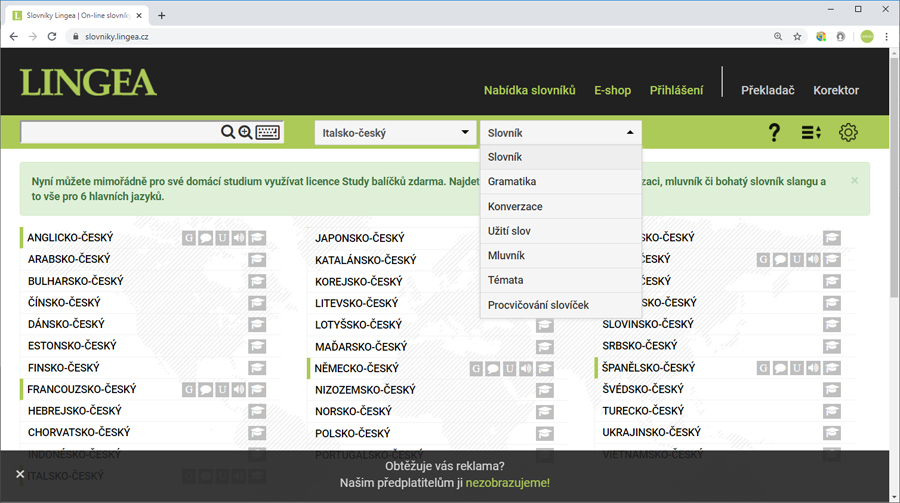900x503 pixels.
Task: Click graduation cap icon for Ukrajinsko-český
Action: click(832, 433)
